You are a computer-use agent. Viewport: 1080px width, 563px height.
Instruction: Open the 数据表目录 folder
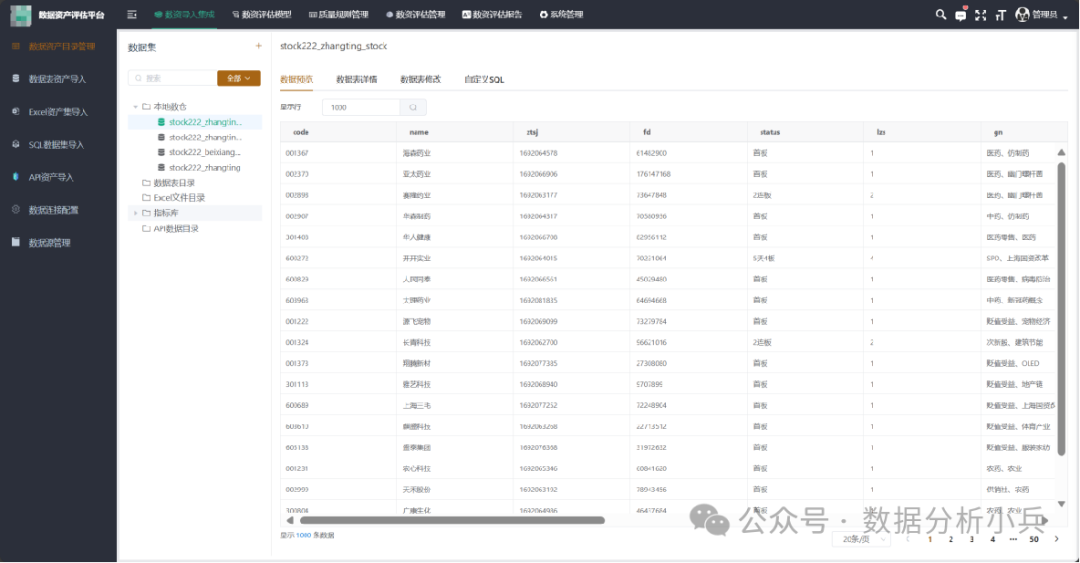pyautogui.click(x=174, y=183)
